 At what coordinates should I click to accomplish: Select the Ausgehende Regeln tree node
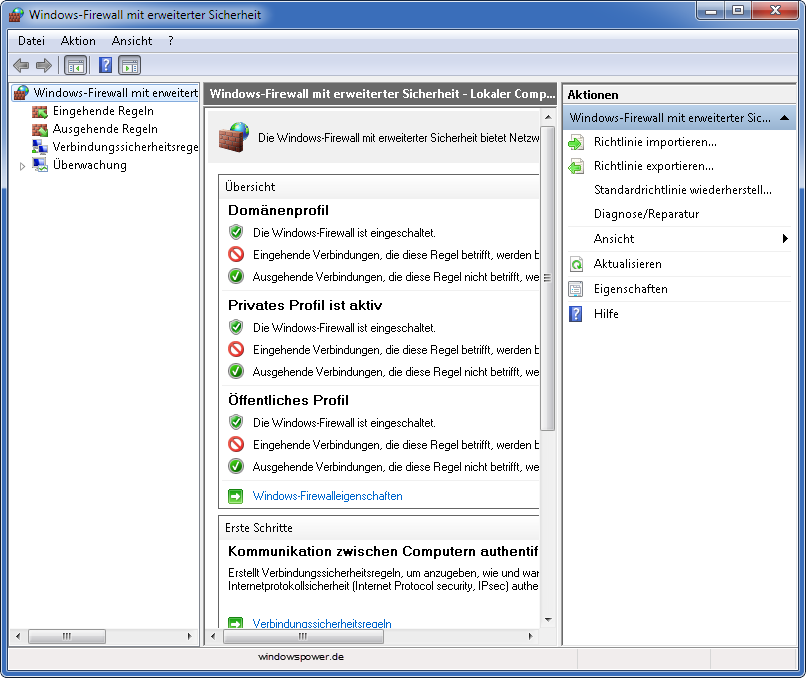pyautogui.click(x=105, y=129)
